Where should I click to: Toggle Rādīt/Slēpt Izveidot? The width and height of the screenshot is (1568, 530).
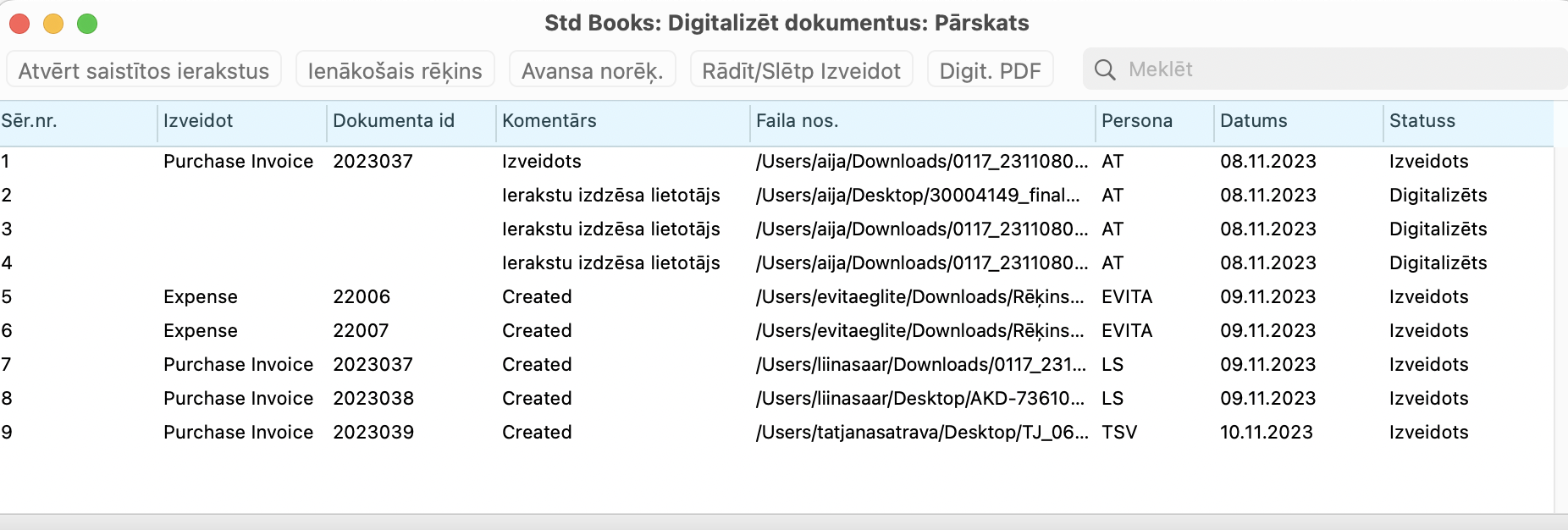[801, 70]
